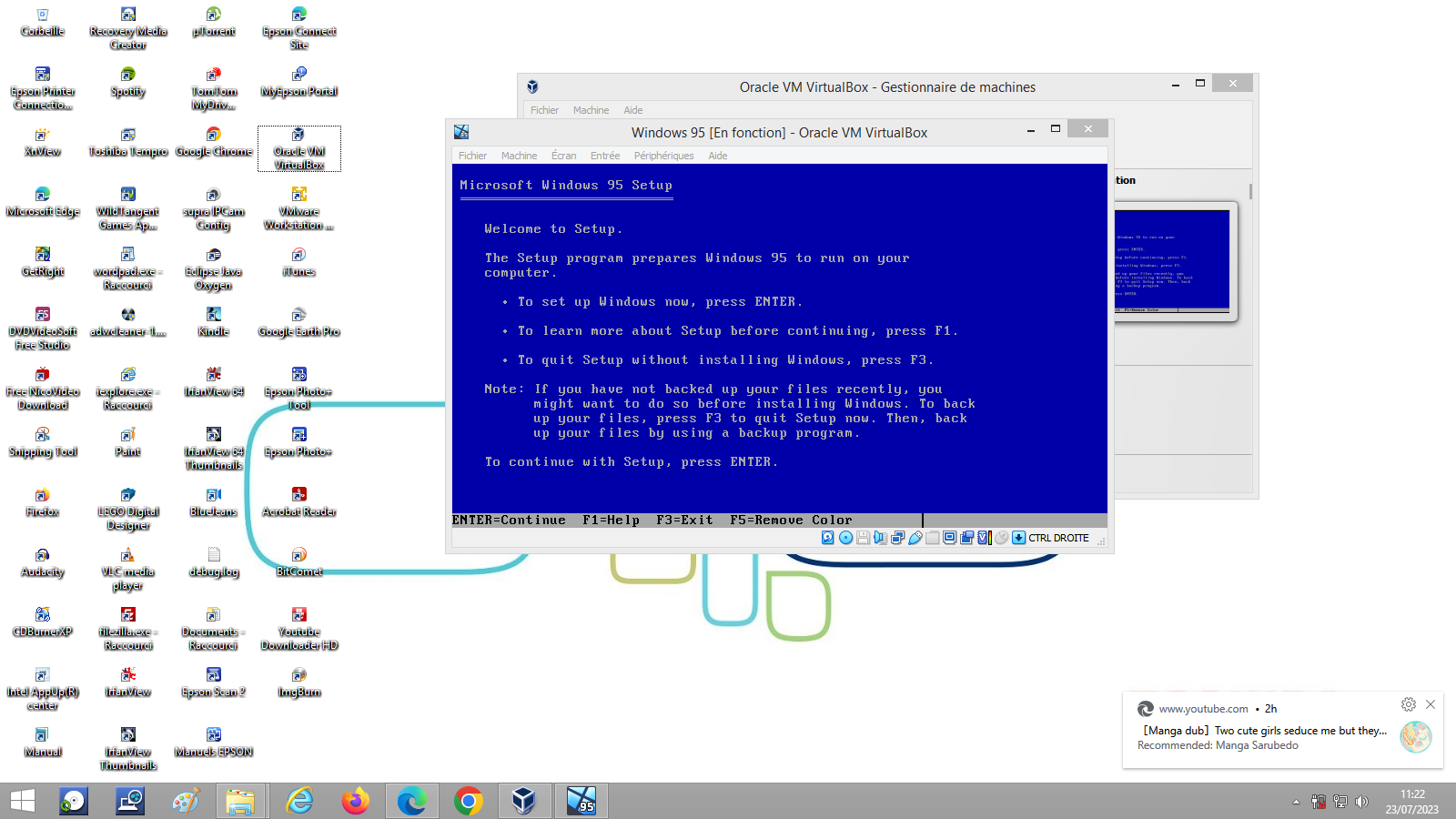Open the USB devices indicator in VM status bar
This screenshot has height=819, width=1456.
click(x=915, y=538)
